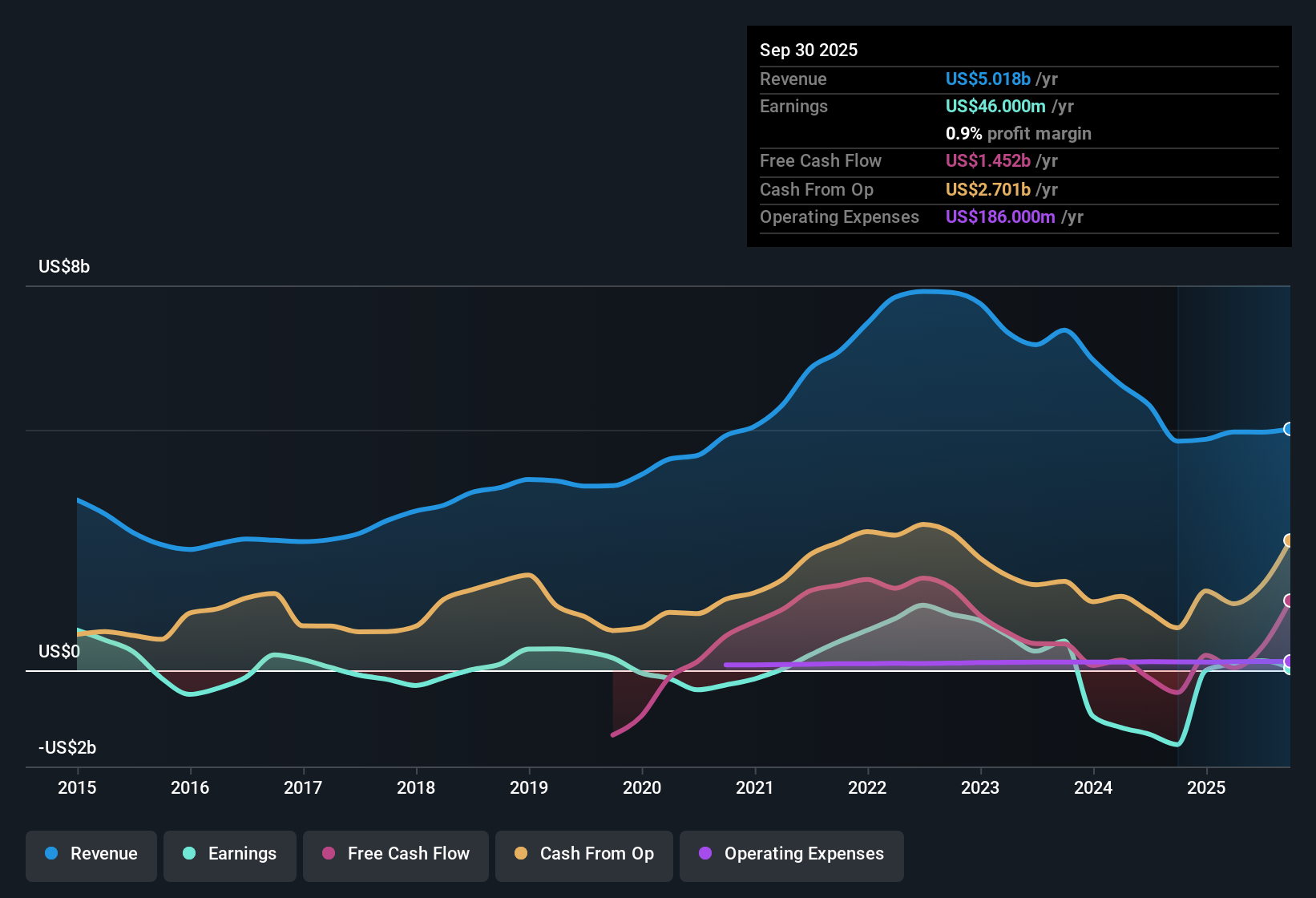Toggle the Free Cash Flow legend button
The width and height of the screenshot is (1316, 898).
396,855
